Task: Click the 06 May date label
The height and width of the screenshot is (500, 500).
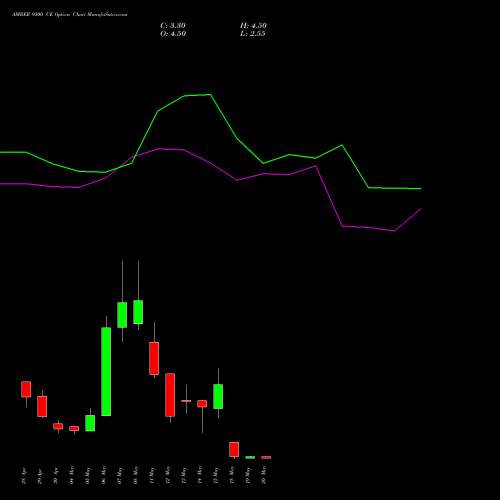Action: pos(104,475)
